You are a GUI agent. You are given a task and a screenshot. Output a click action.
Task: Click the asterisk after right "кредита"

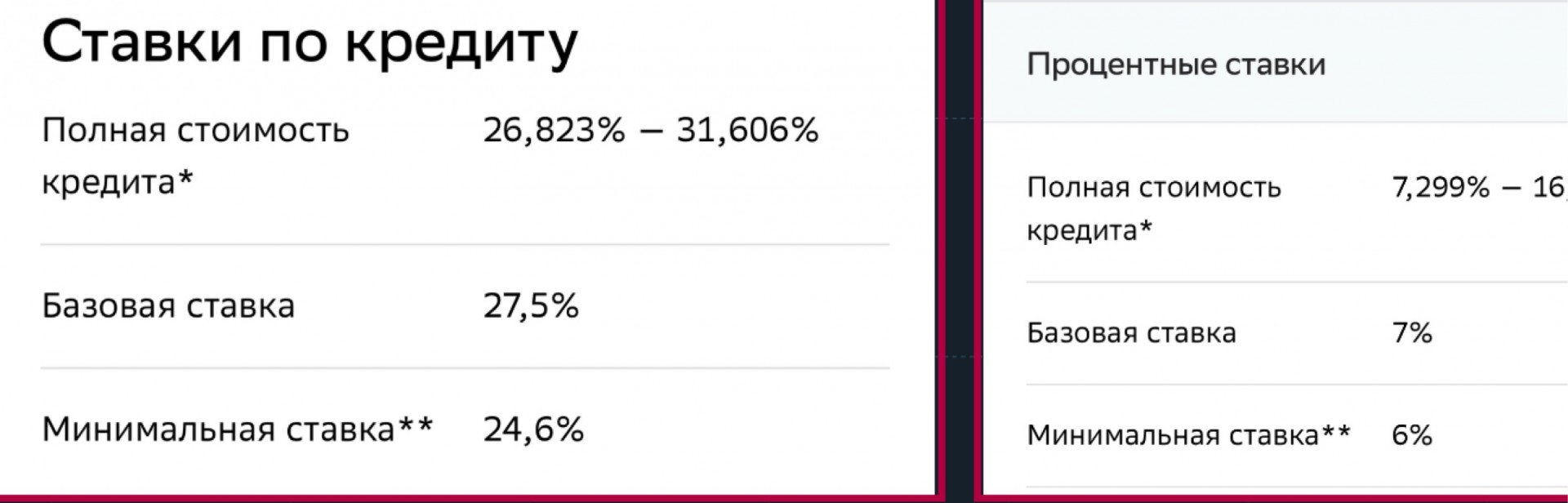(1146, 225)
